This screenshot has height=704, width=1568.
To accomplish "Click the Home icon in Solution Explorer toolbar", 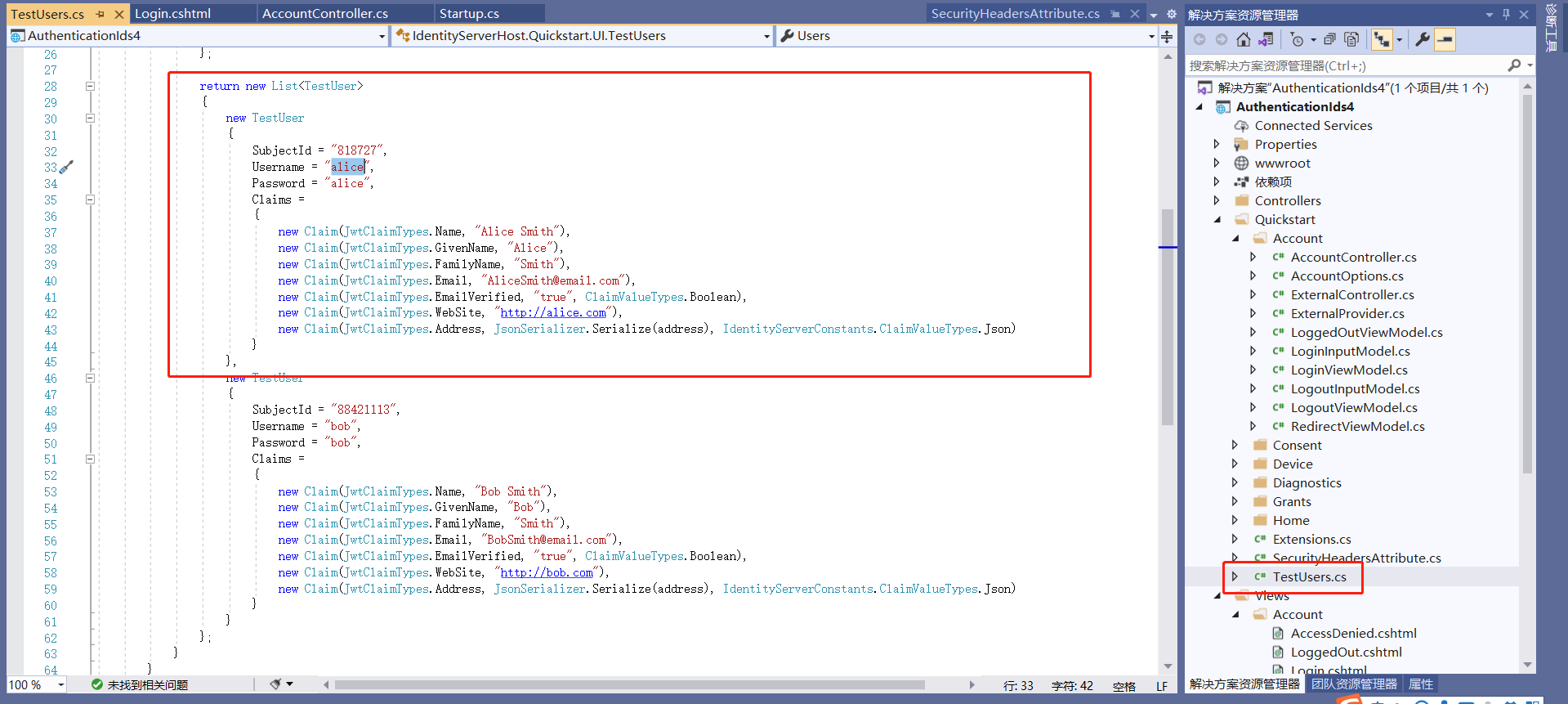I will [1243, 39].
